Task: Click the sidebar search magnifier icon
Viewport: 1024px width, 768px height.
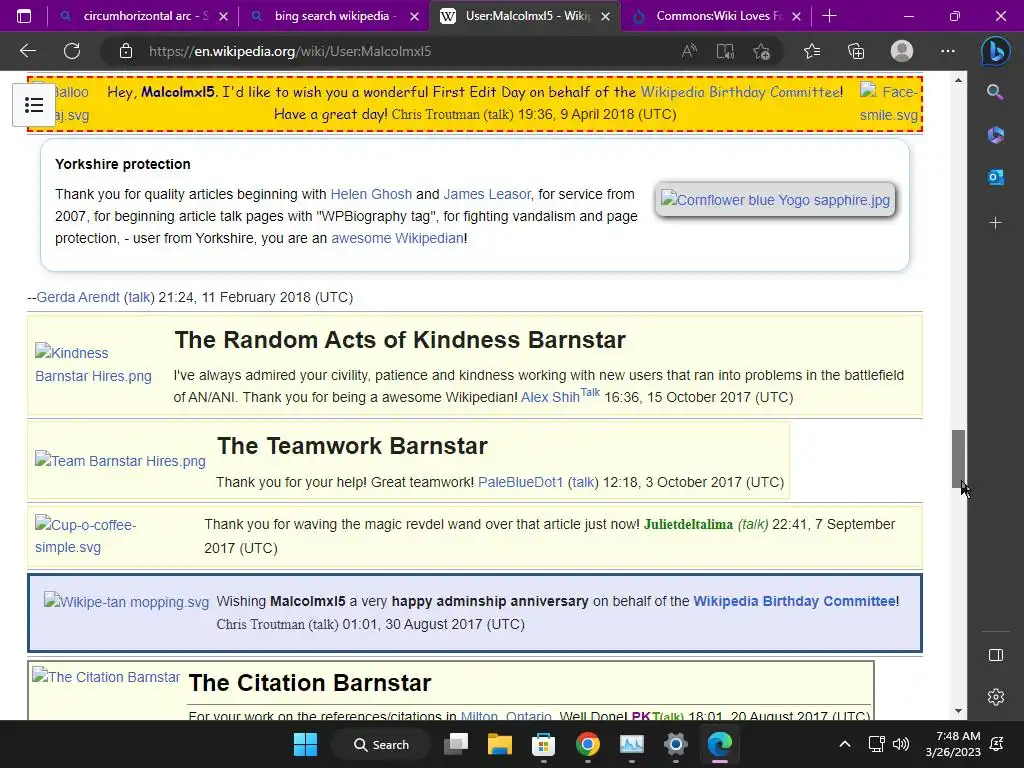Action: [995, 92]
